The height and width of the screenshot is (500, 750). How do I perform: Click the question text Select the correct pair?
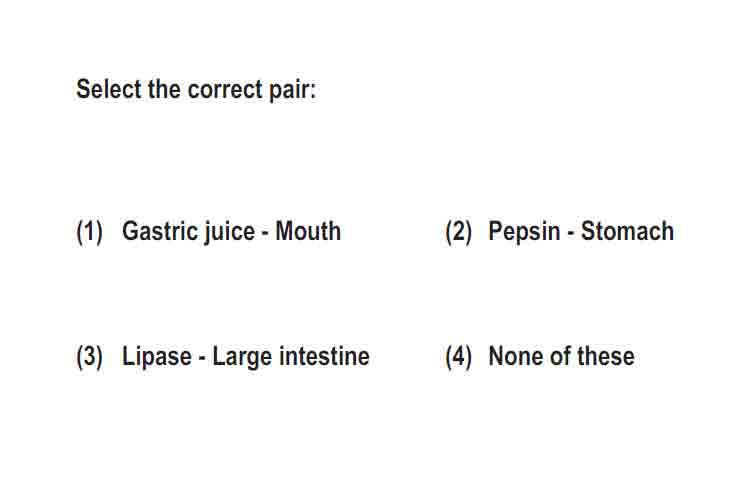point(196,90)
